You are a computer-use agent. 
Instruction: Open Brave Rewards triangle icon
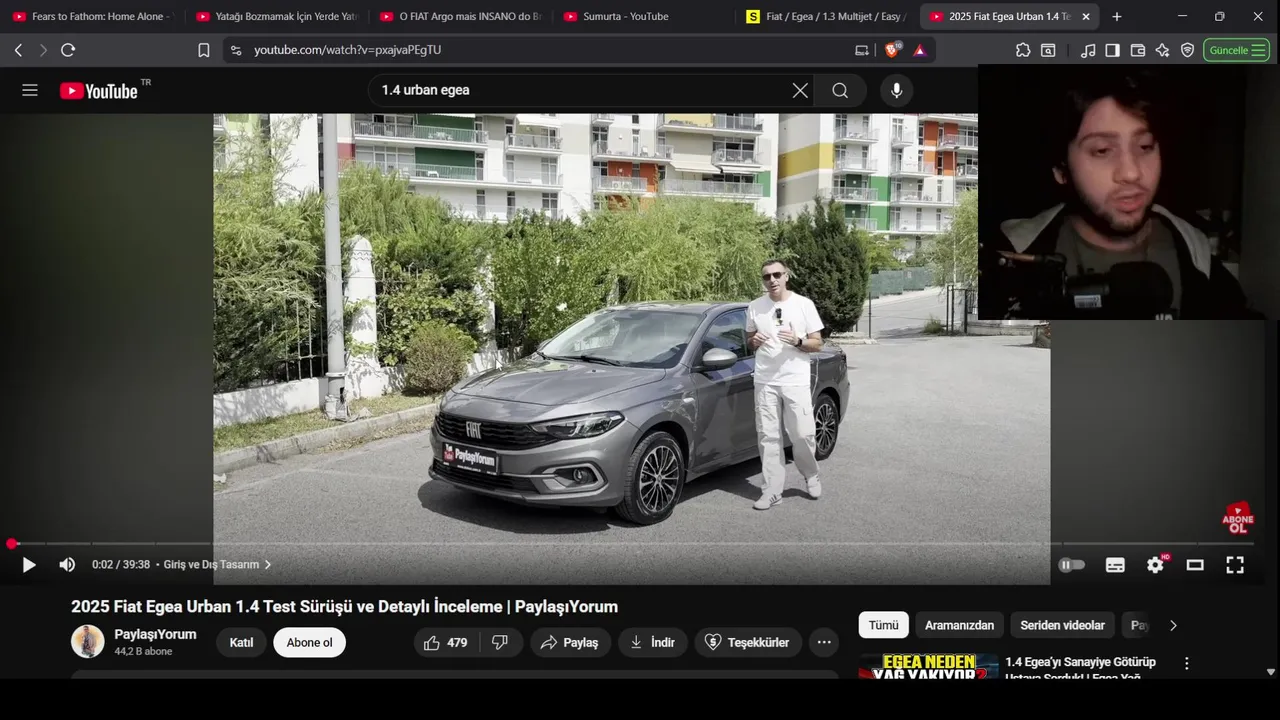click(920, 50)
